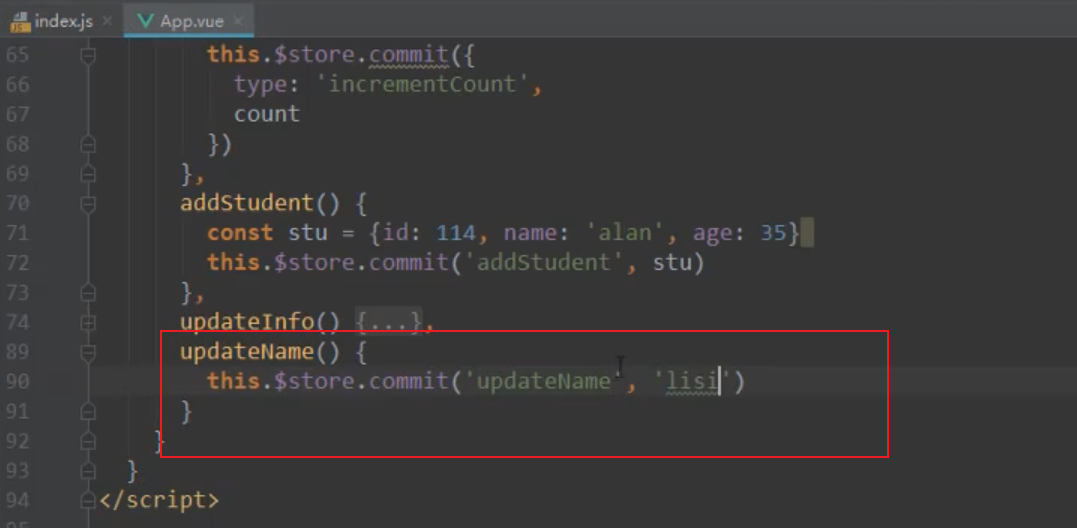This screenshot has height=528, width=1077.
Task: Close the index.js tab
Action: click(106, 21)
